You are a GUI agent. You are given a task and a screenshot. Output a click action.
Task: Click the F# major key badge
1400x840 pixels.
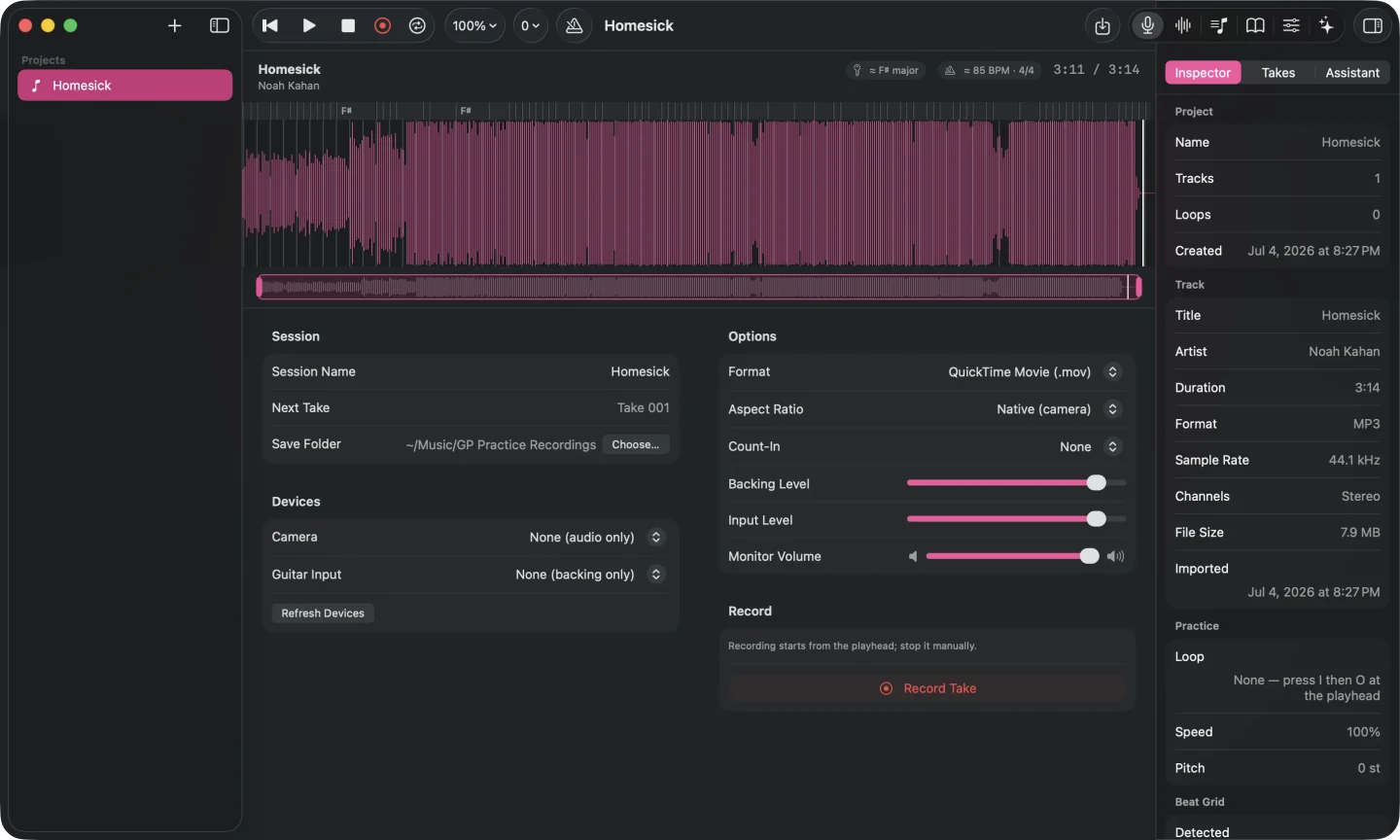(886, 71)
